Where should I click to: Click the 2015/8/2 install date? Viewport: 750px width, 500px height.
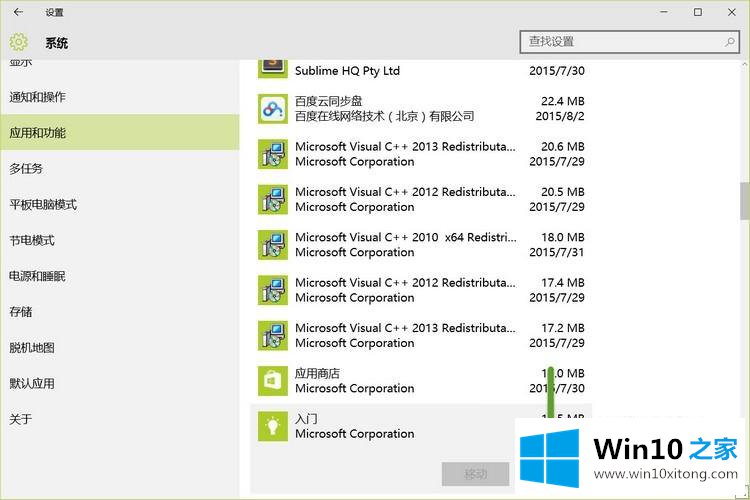pos(560,116)
